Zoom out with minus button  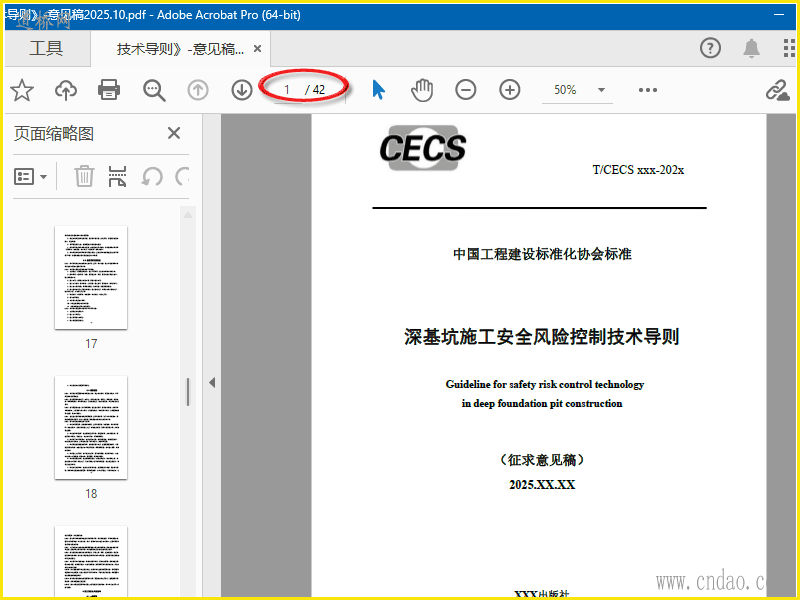click(466, 90)
